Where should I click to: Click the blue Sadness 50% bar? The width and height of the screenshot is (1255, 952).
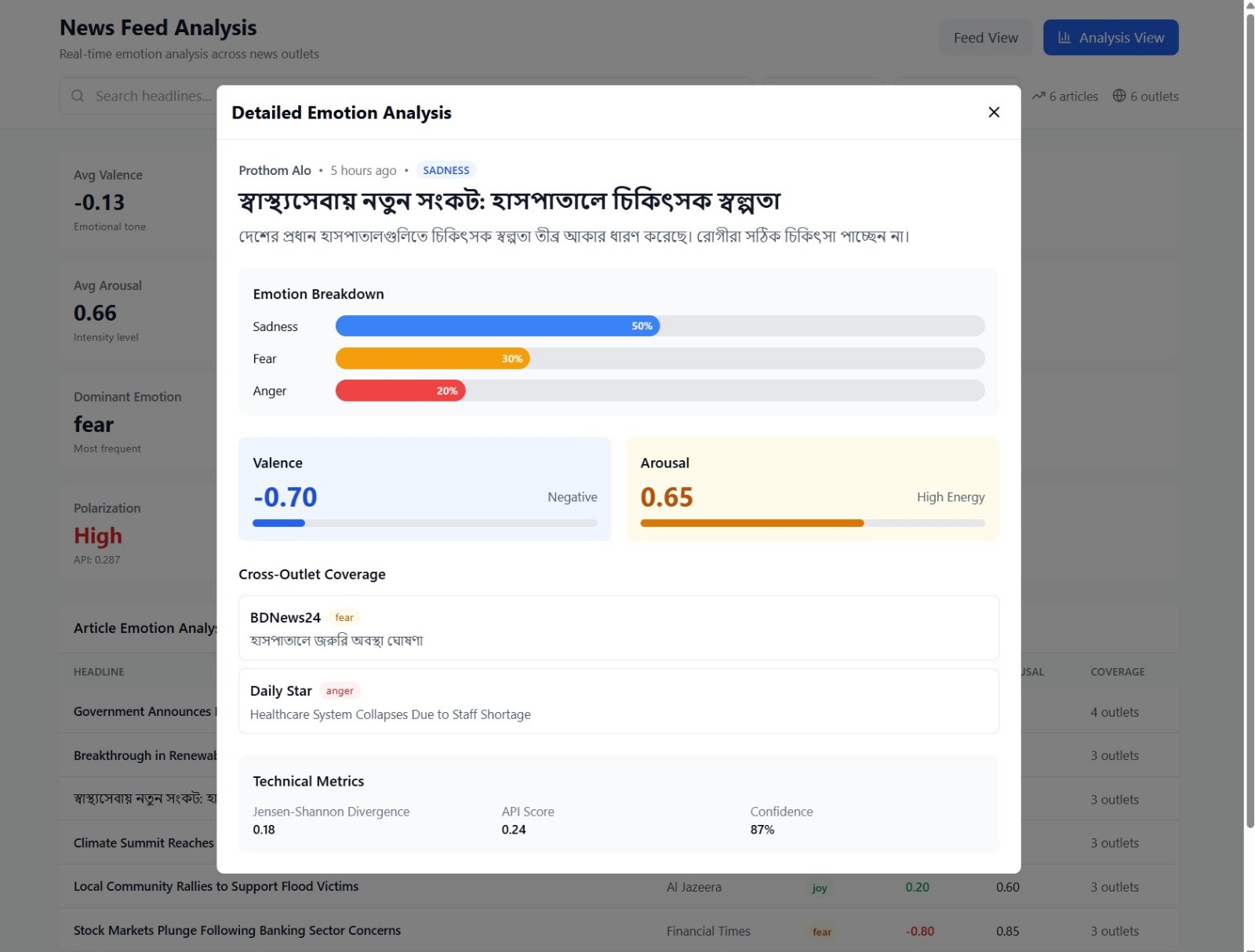497,326
